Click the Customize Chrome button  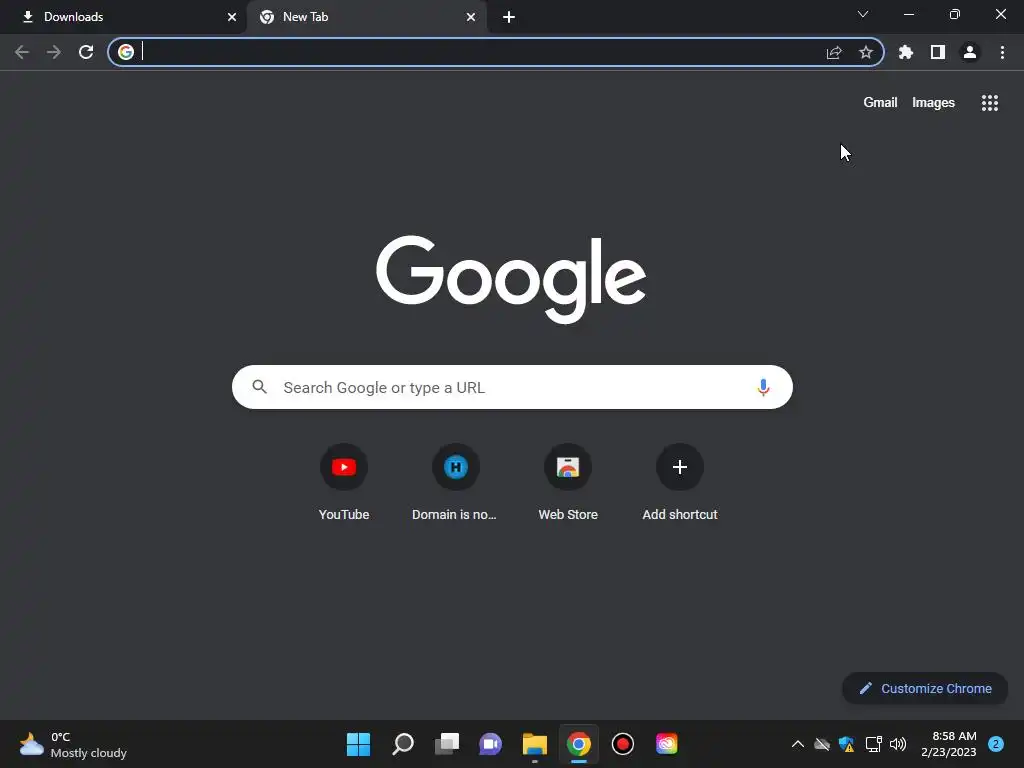925,688
